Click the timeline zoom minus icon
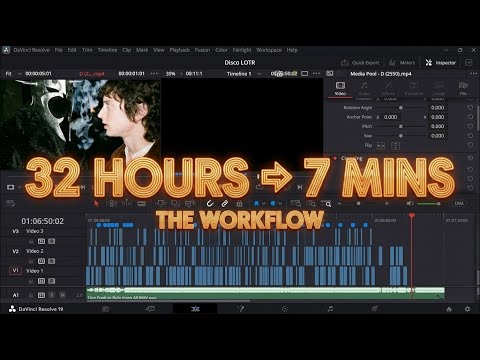This screenshot has width=480, height=360. pyautogui.click(x=339, y=203)
